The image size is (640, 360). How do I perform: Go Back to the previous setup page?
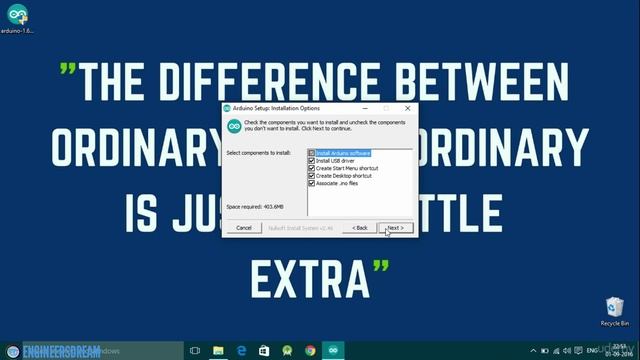pyautogui.click(x=360, y=228)
